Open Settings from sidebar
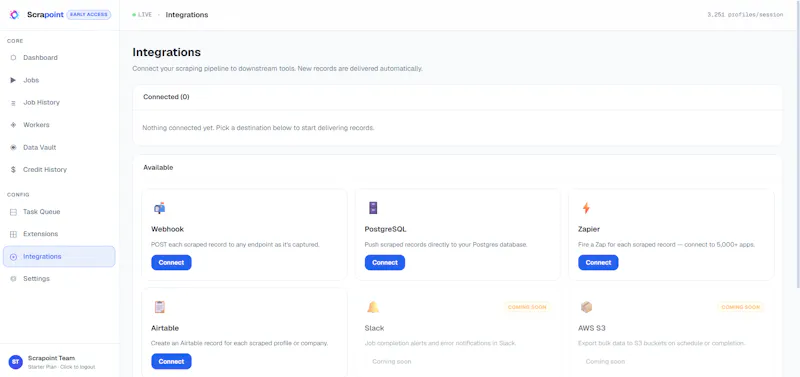The image size is (800, 377). (x=59, y=279)
